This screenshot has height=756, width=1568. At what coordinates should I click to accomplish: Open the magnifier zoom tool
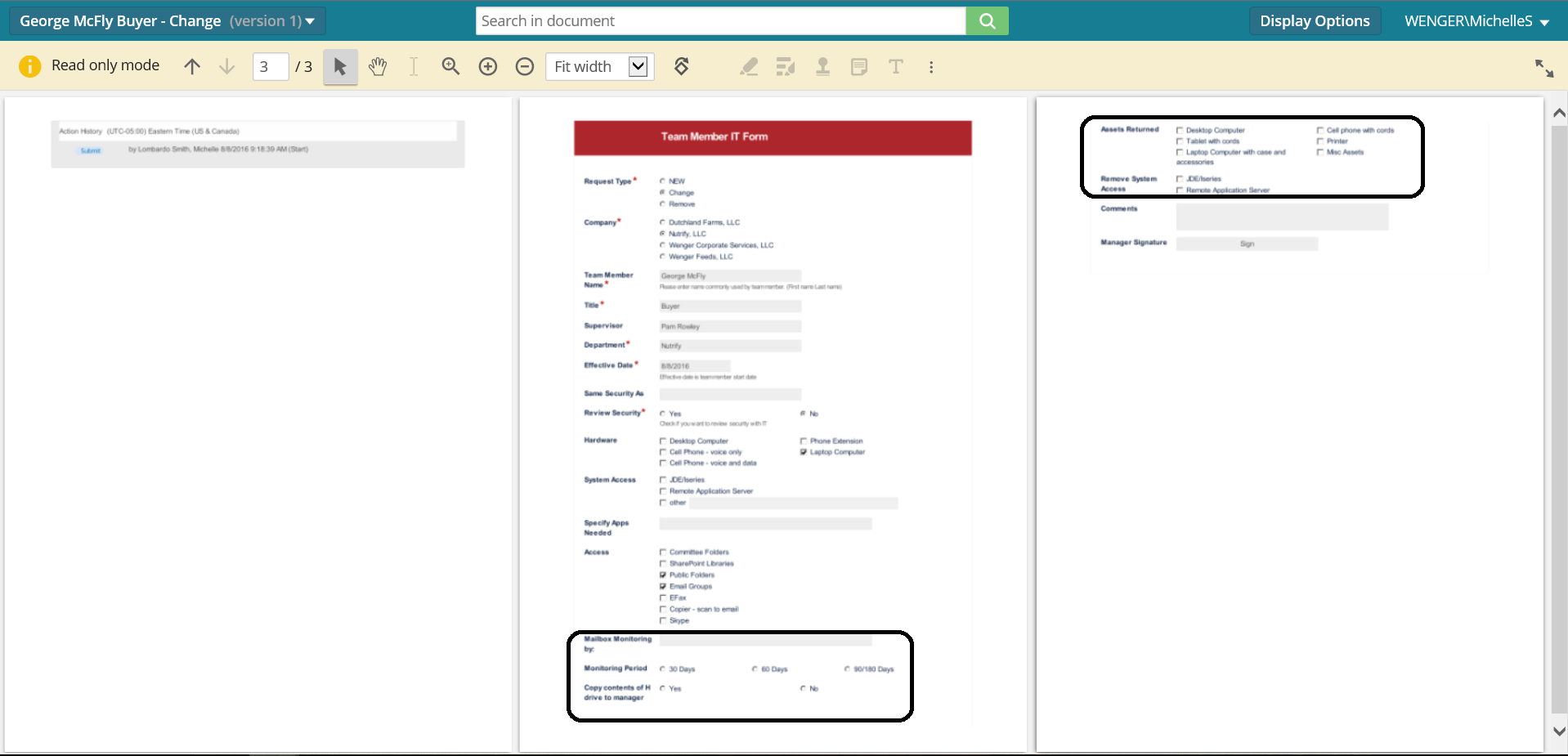click(450, 67)
